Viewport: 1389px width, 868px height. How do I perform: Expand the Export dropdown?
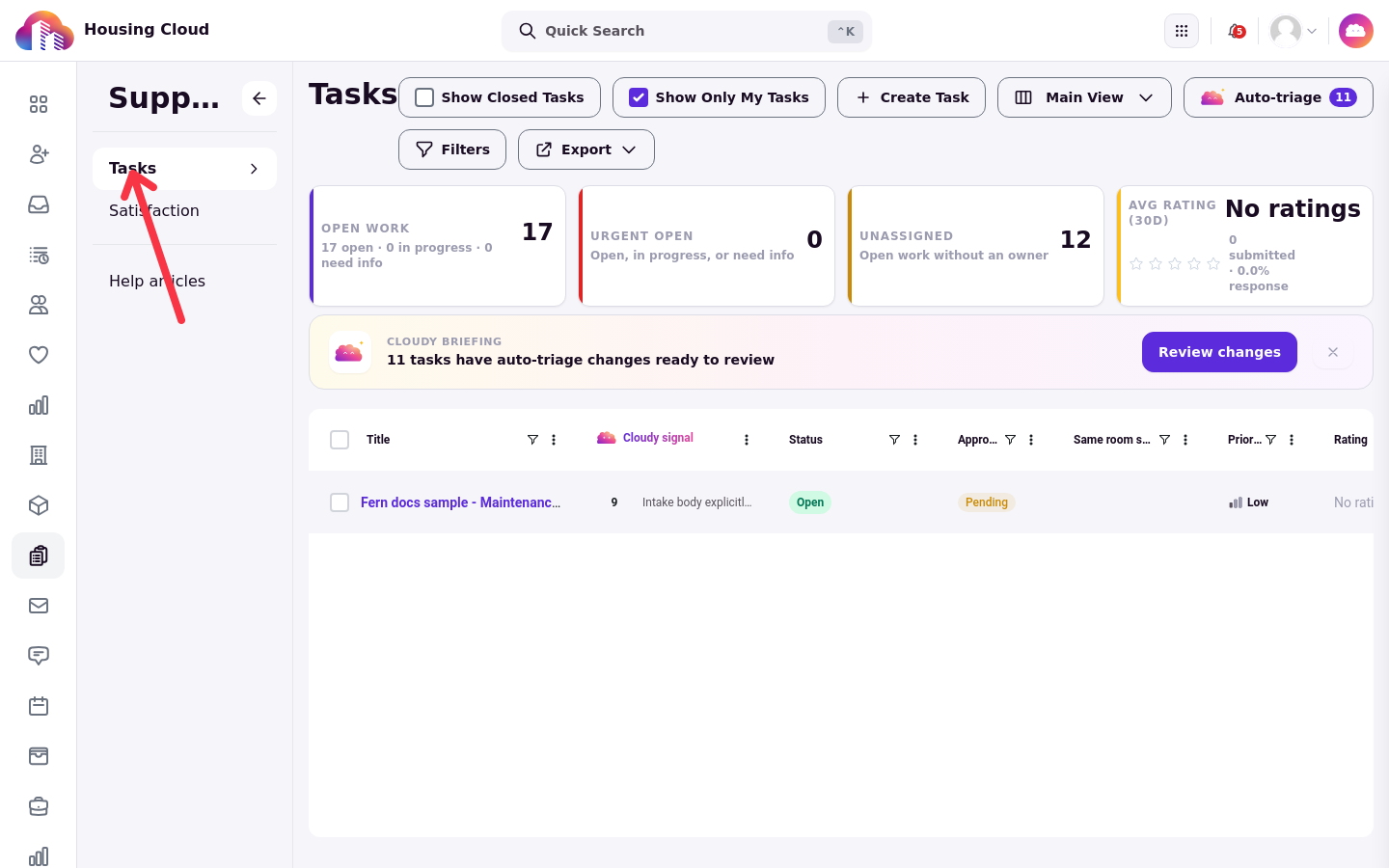coord(586,149)
